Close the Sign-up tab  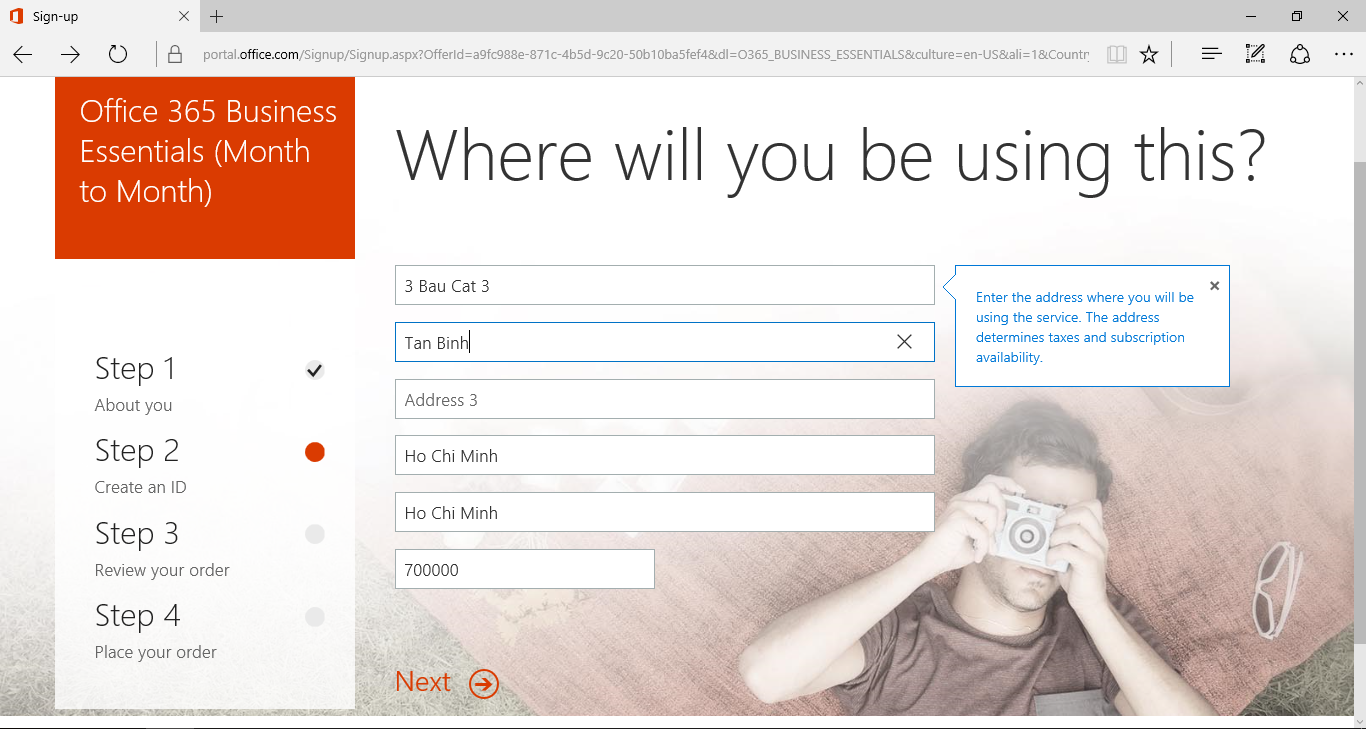(184, 16)
